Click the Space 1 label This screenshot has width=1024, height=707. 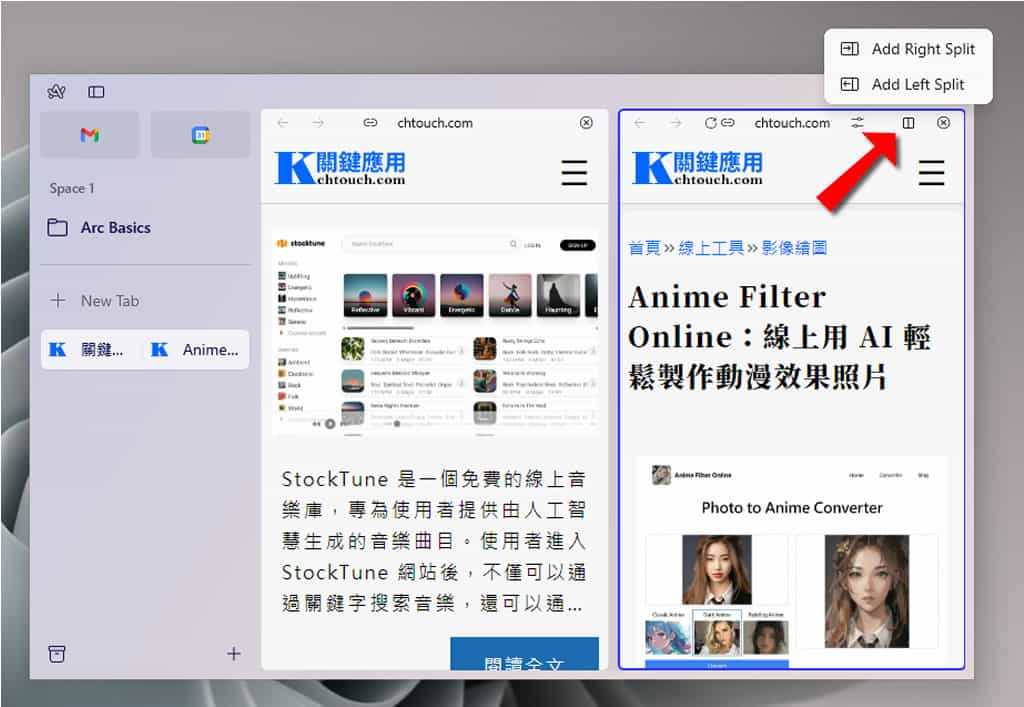72,189
